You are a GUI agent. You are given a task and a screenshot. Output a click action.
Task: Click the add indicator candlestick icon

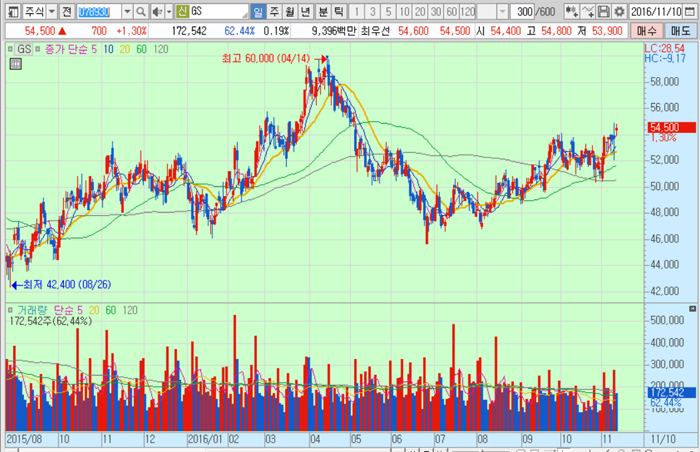click(x=571, y=11)
